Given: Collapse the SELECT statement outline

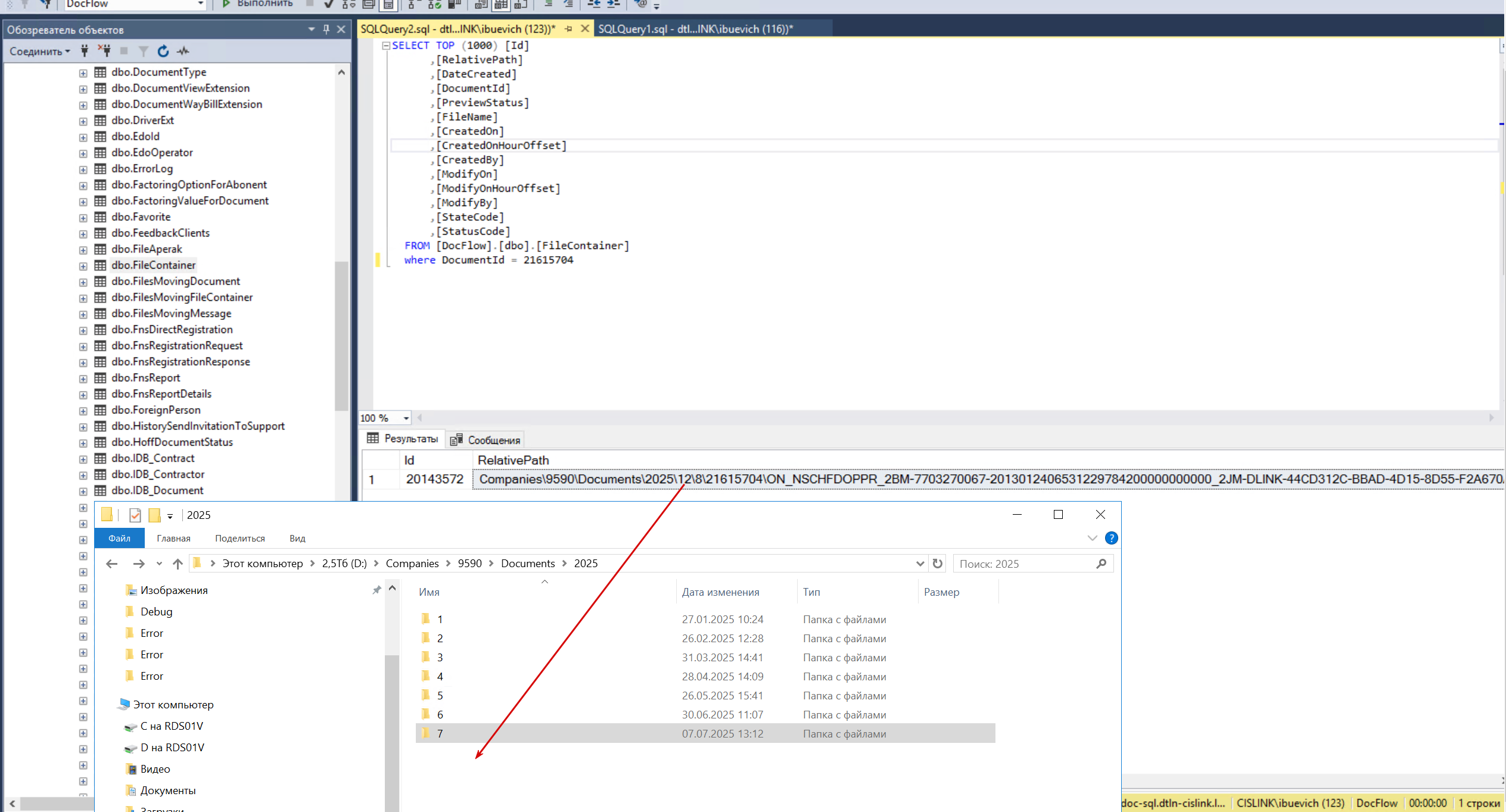Looking at the screenshot, I should (385, 46).
